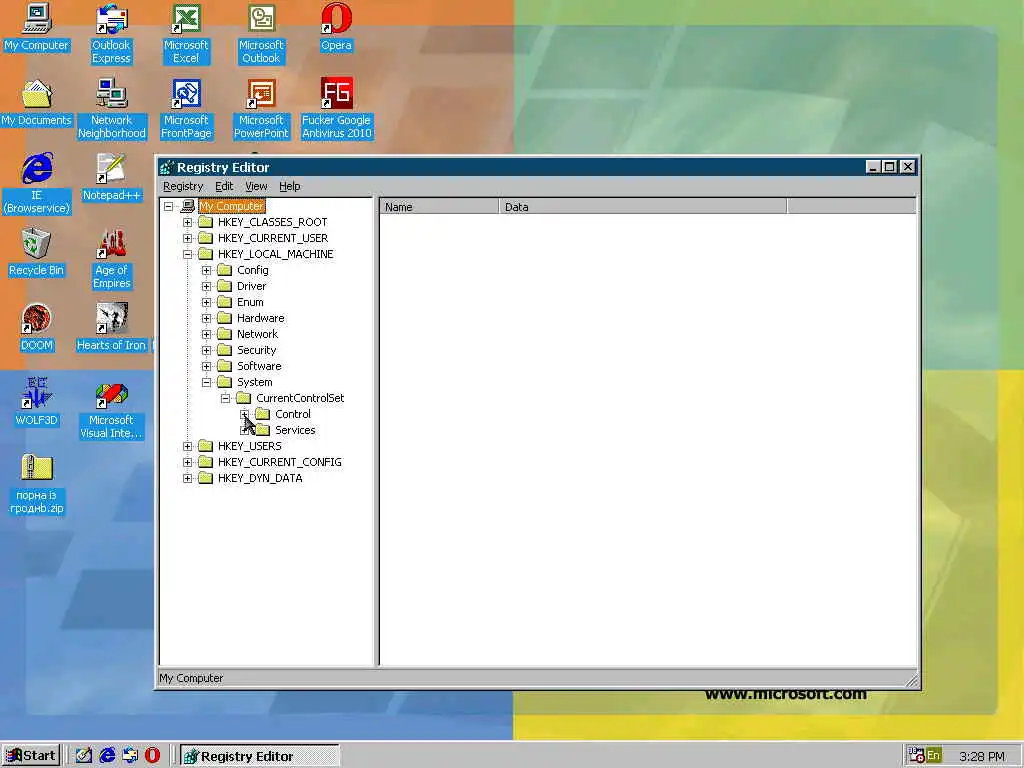This screenshot has height=768, width=1024.
Task: Expand the Software key
Action: [x=206, y=366]
